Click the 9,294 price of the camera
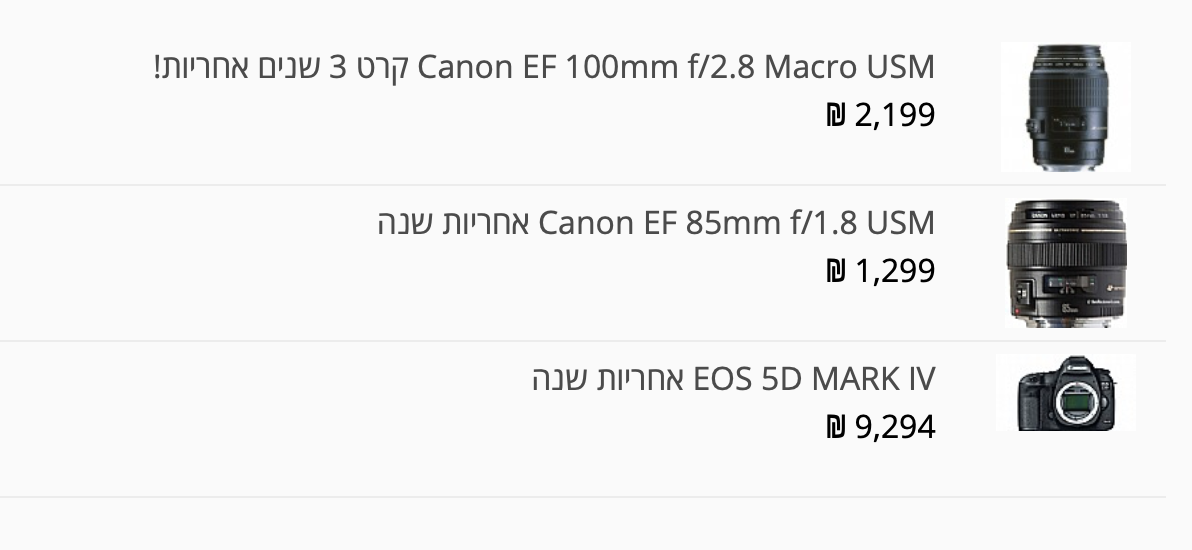 (894, 427)
